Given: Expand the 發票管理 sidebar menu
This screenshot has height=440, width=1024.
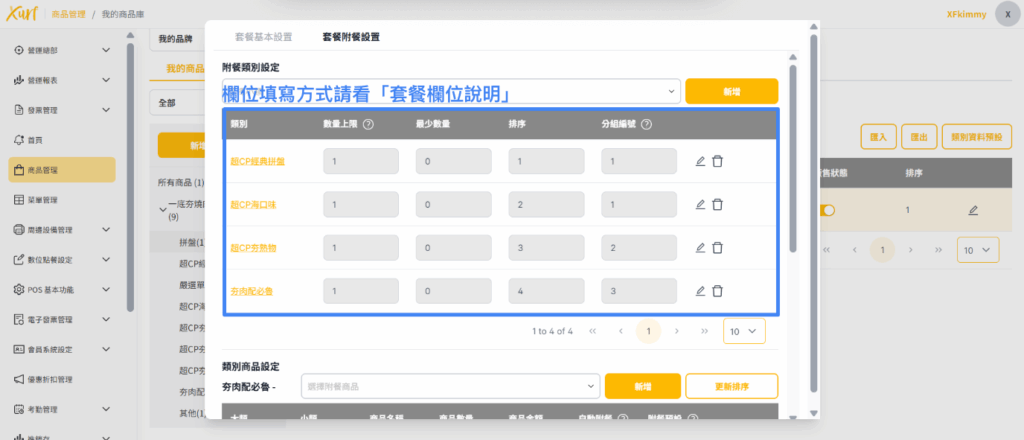Looking at the screenshot, I should click(60, 110).
